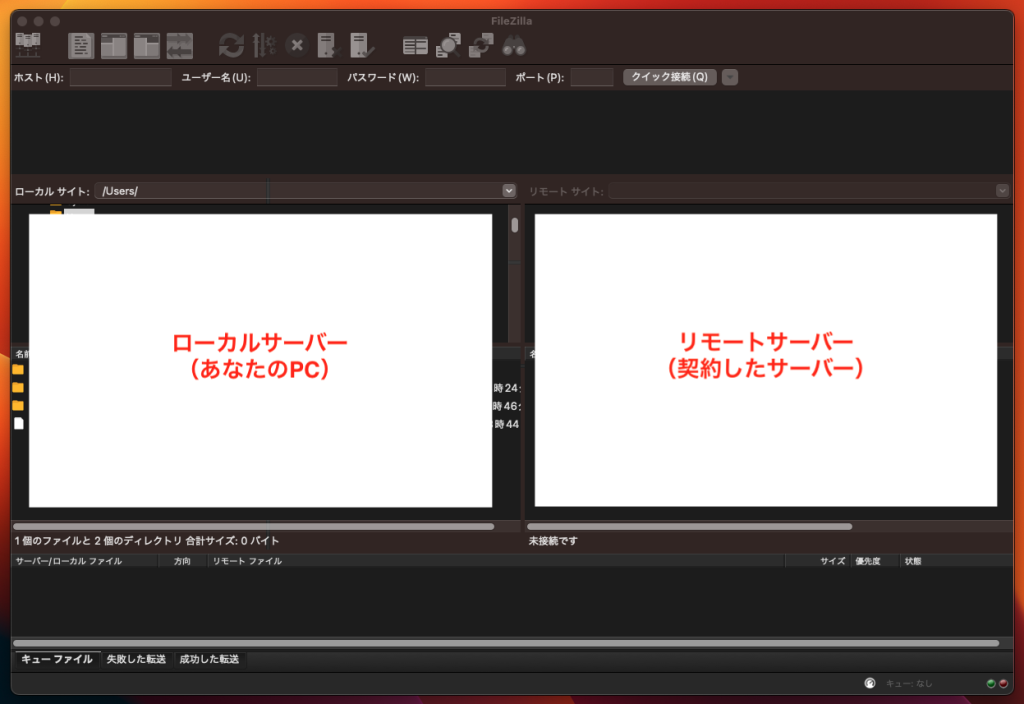Click the ホスト input field

tap(120, 77)
